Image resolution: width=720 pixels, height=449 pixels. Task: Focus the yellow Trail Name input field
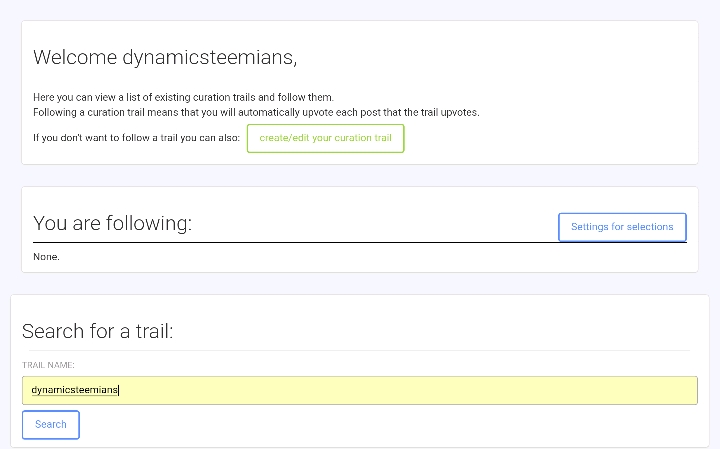pyautogui.click(x=360, y=390)
